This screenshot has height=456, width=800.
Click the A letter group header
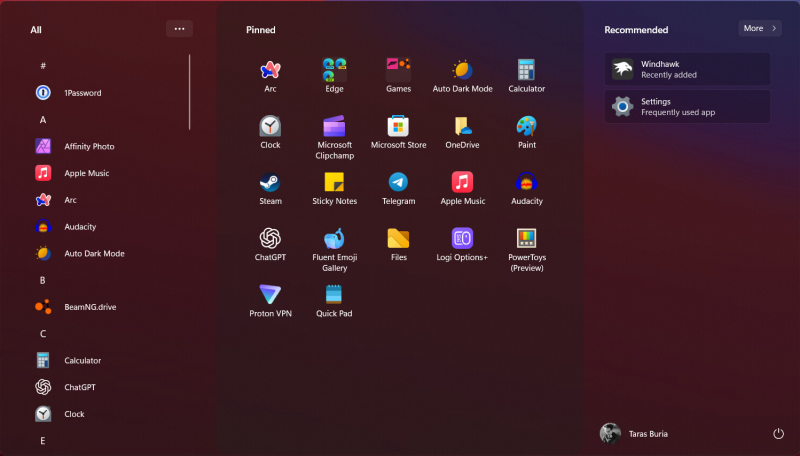[43, 120]
